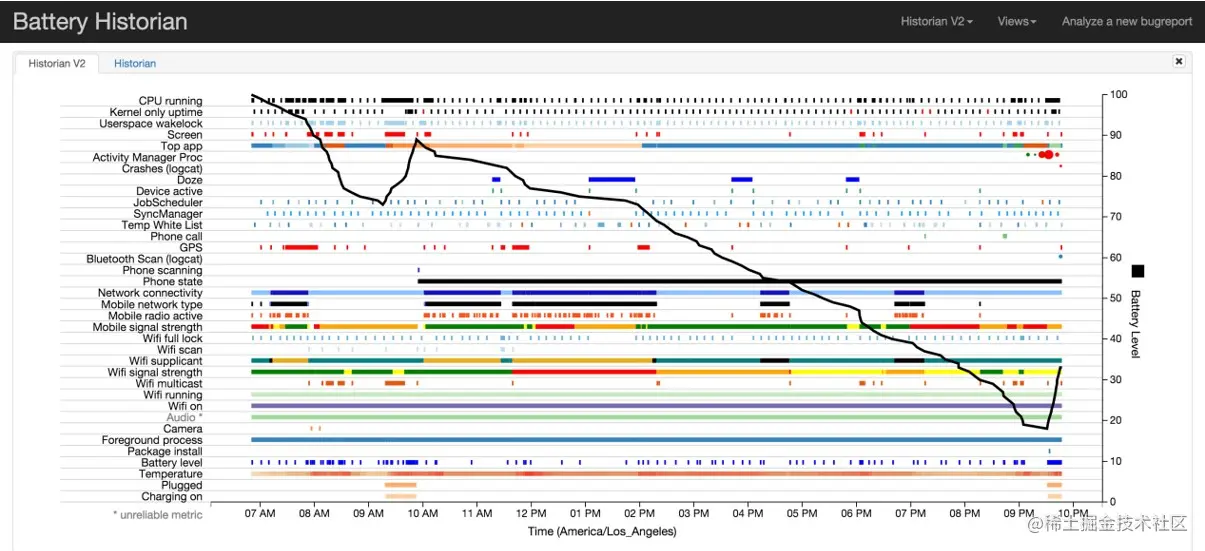Open the Views dropdown menu

[1017, 21]
